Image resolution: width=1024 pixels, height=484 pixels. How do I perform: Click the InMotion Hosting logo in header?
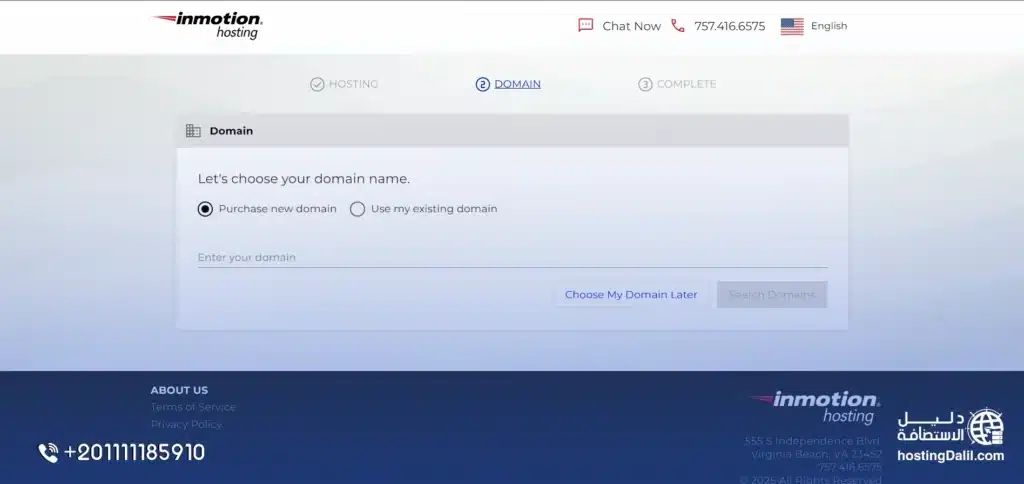click(208, 25)
